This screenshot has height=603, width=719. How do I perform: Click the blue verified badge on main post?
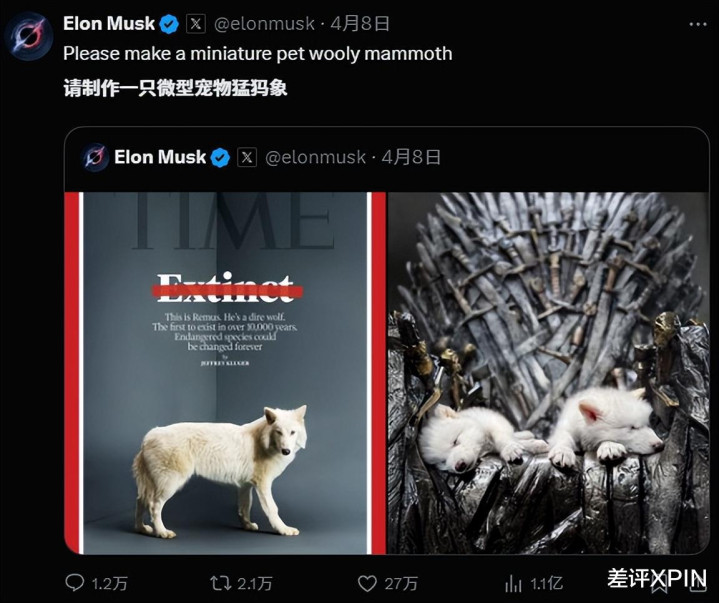coord(169,24)
